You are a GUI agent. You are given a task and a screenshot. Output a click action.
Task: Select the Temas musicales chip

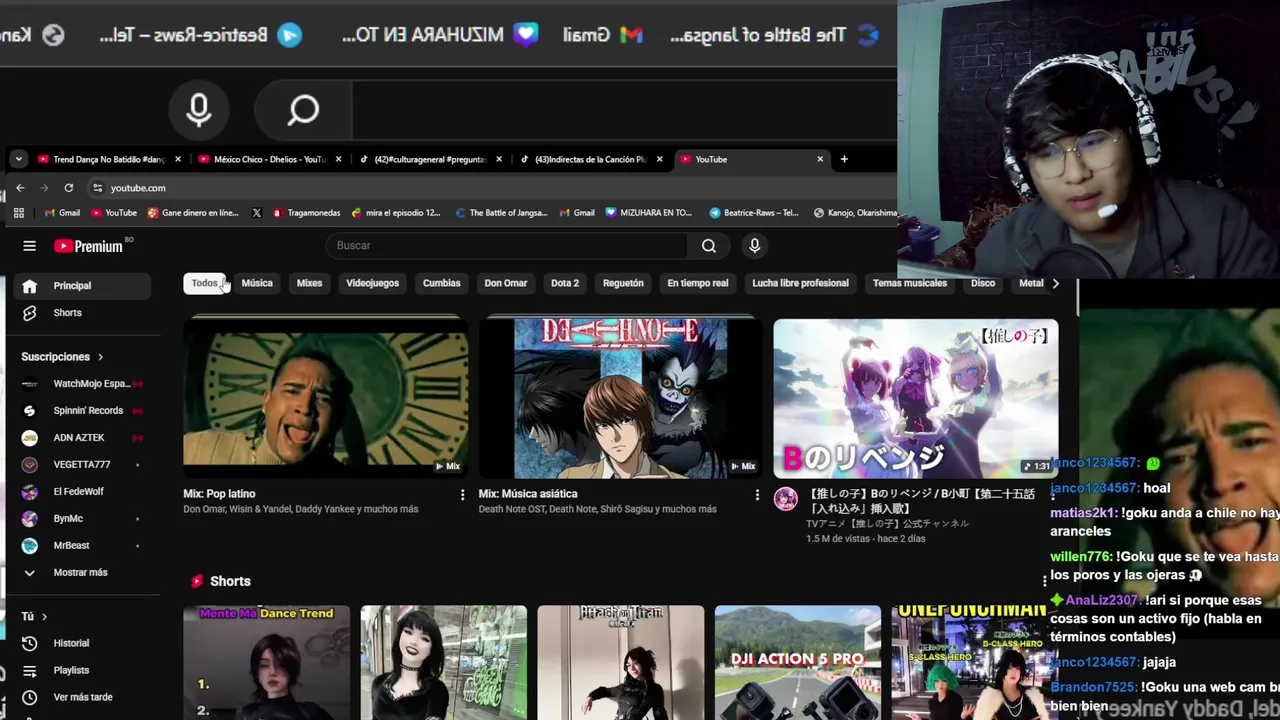[910, 284]
